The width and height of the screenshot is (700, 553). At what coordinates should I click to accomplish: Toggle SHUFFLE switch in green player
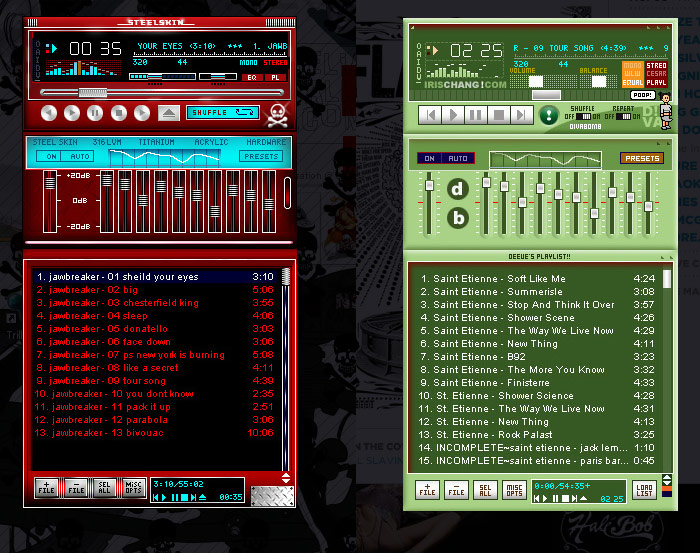583,116
